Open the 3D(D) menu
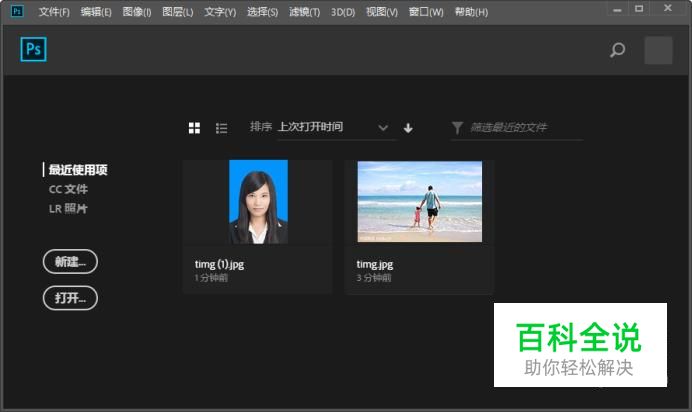692x412 pixels. pos(343,12)
